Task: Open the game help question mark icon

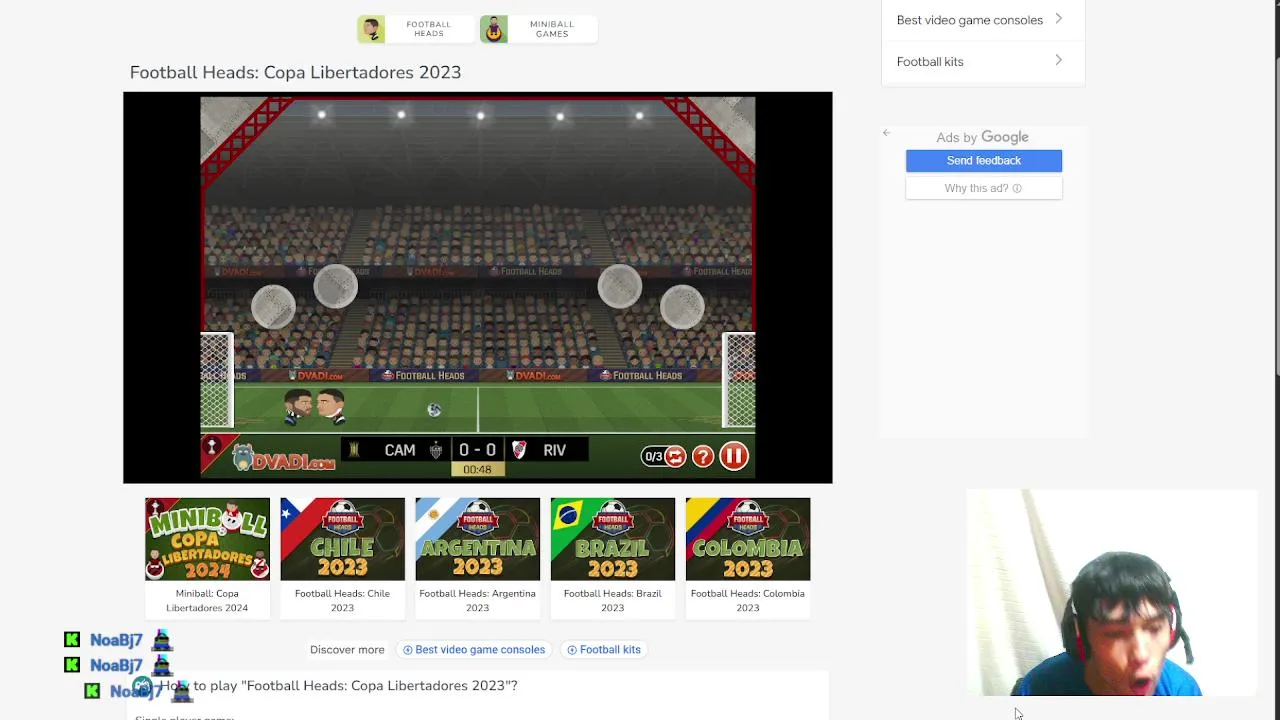Action: pyautogui.click(x=703, y=456)
